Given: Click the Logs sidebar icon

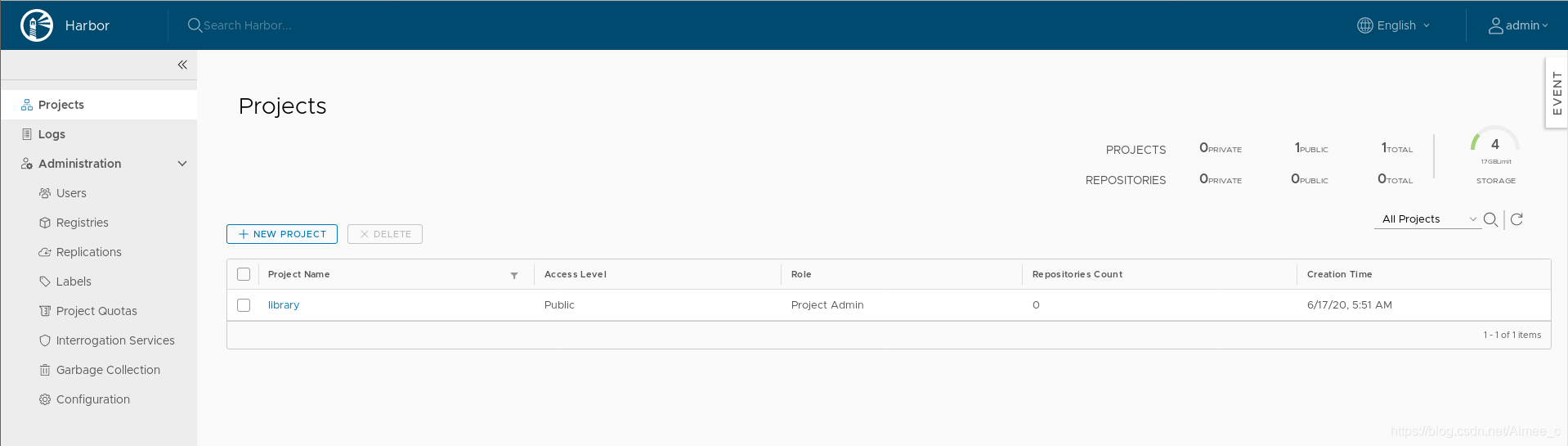Looking at the screenshot, I should [27, 134].
